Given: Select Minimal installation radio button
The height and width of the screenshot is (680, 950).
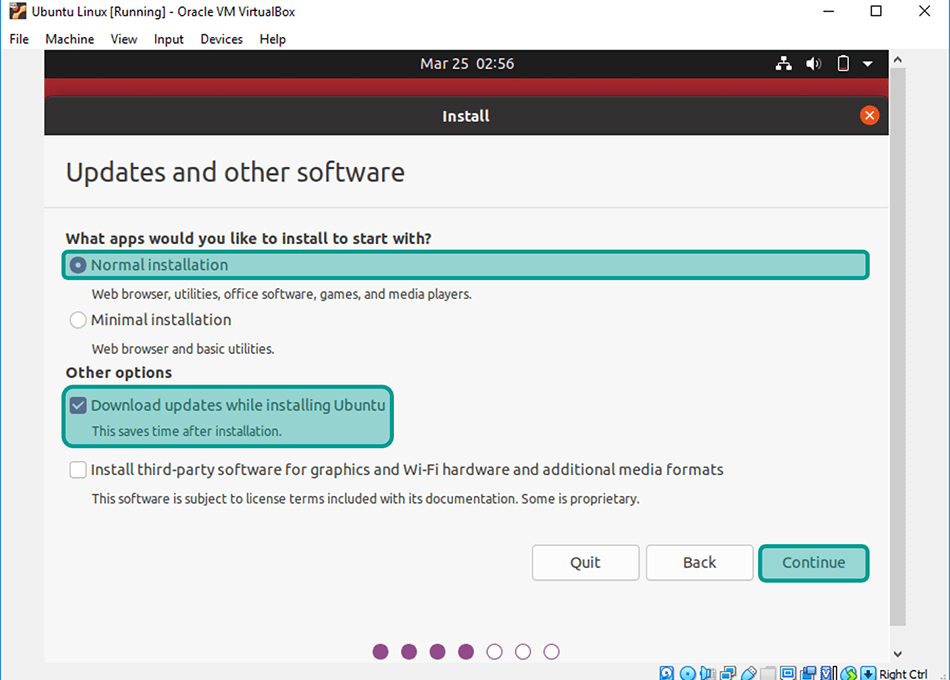Looking at the screenshot, I should [x=78, y=319].
